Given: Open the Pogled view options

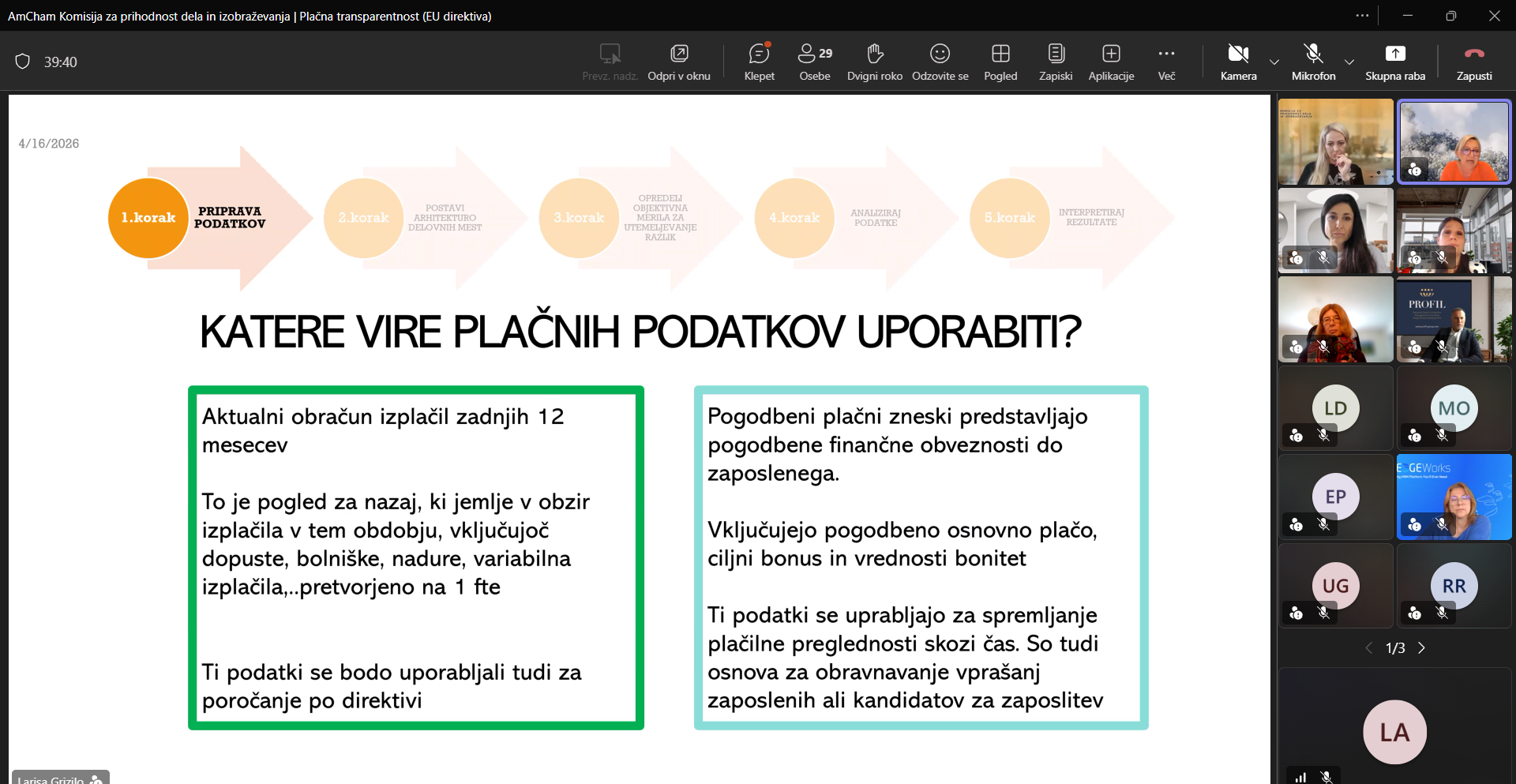Looking at the screenshot, I should (x=1000, y=62).
